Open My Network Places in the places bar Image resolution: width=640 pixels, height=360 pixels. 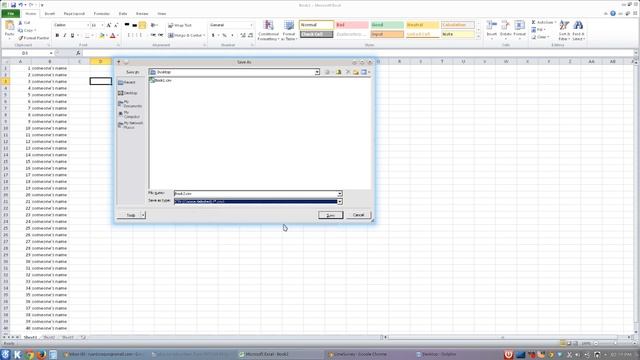click(x=131, y=125)
